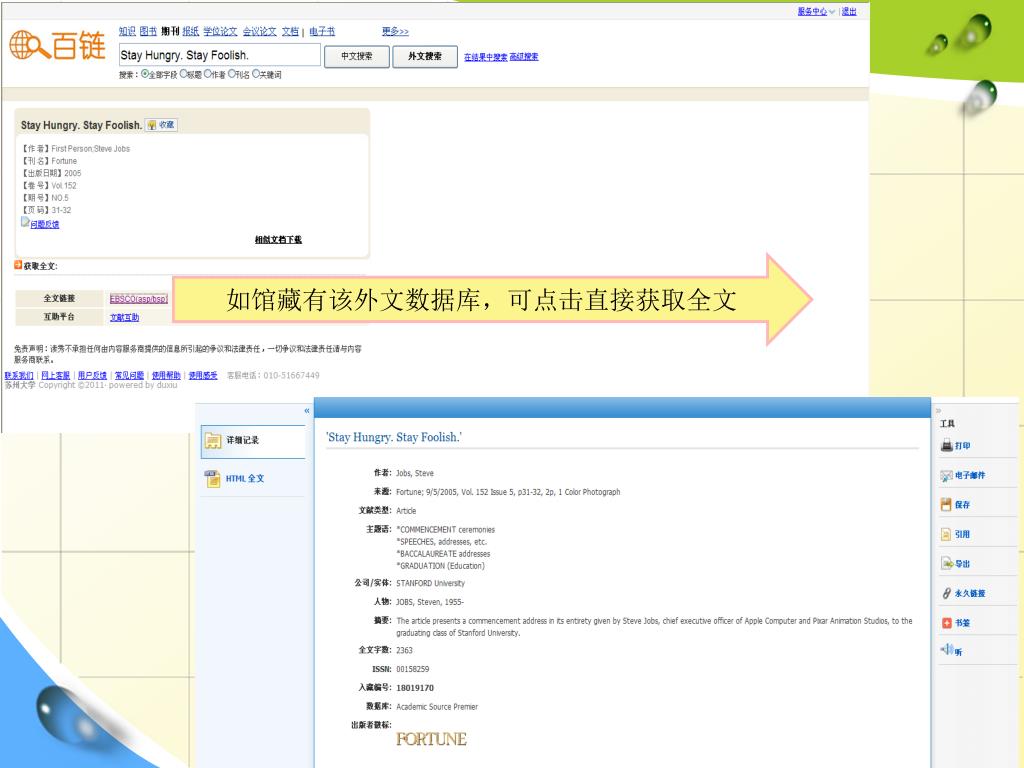Switch to the 期刊 category
The width and height of the screenshot is (1024, 768).
point(170,31)
